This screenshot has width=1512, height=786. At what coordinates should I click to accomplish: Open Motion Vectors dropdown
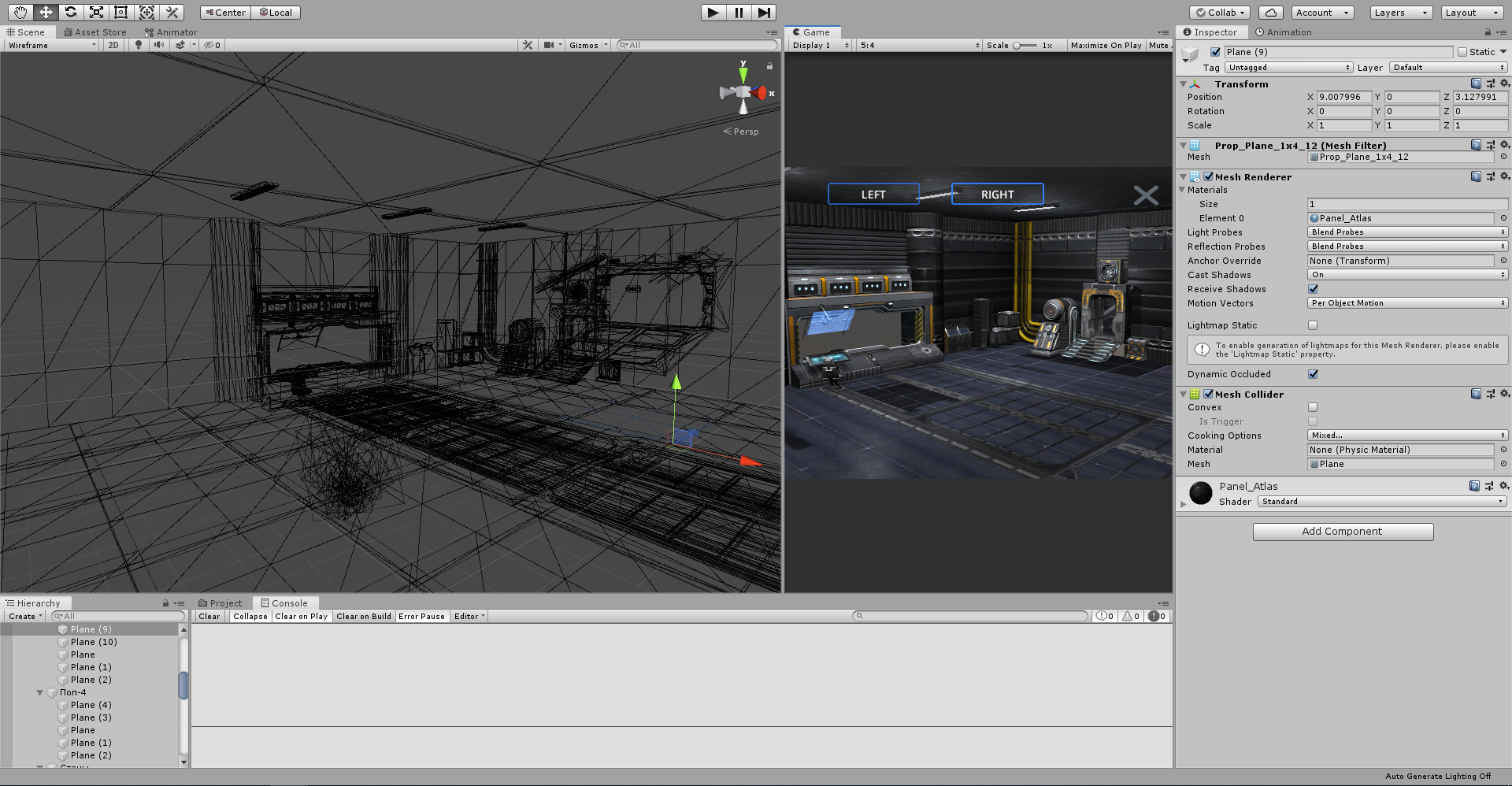tap(1407, 303)
